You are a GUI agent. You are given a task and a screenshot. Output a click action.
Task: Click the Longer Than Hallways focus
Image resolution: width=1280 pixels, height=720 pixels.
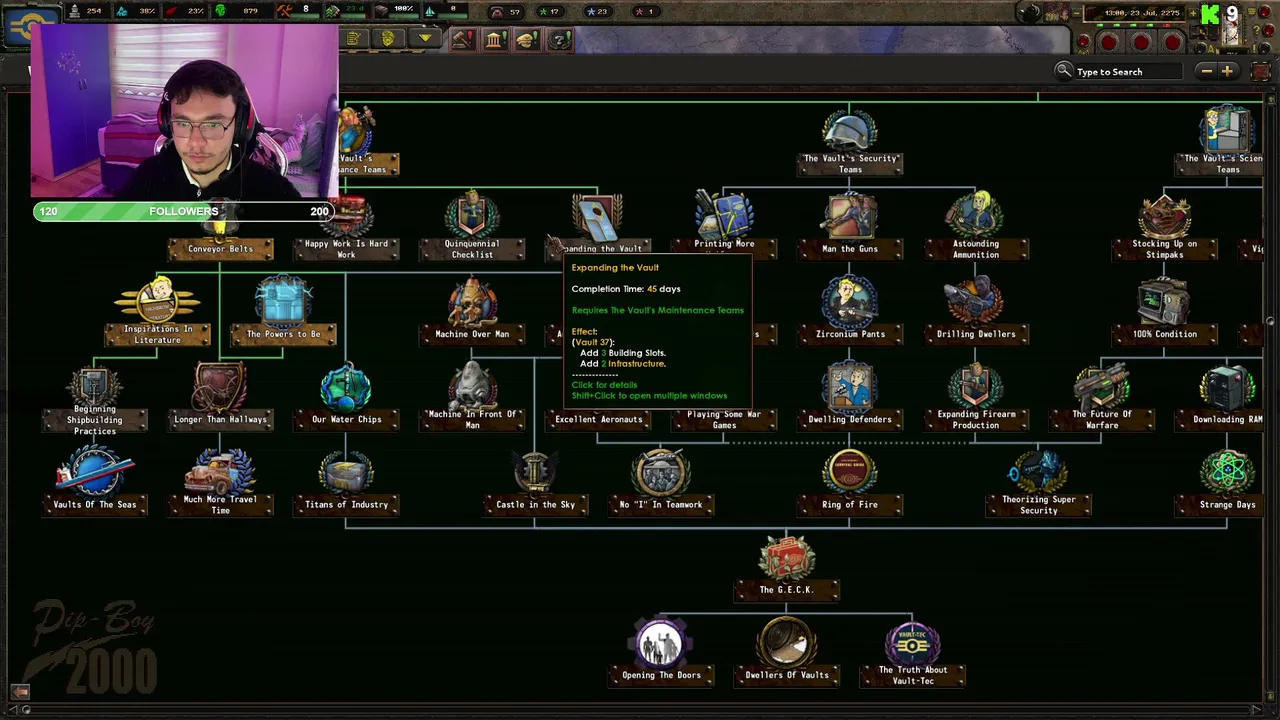pyautogui.click(x=221, y=397)
